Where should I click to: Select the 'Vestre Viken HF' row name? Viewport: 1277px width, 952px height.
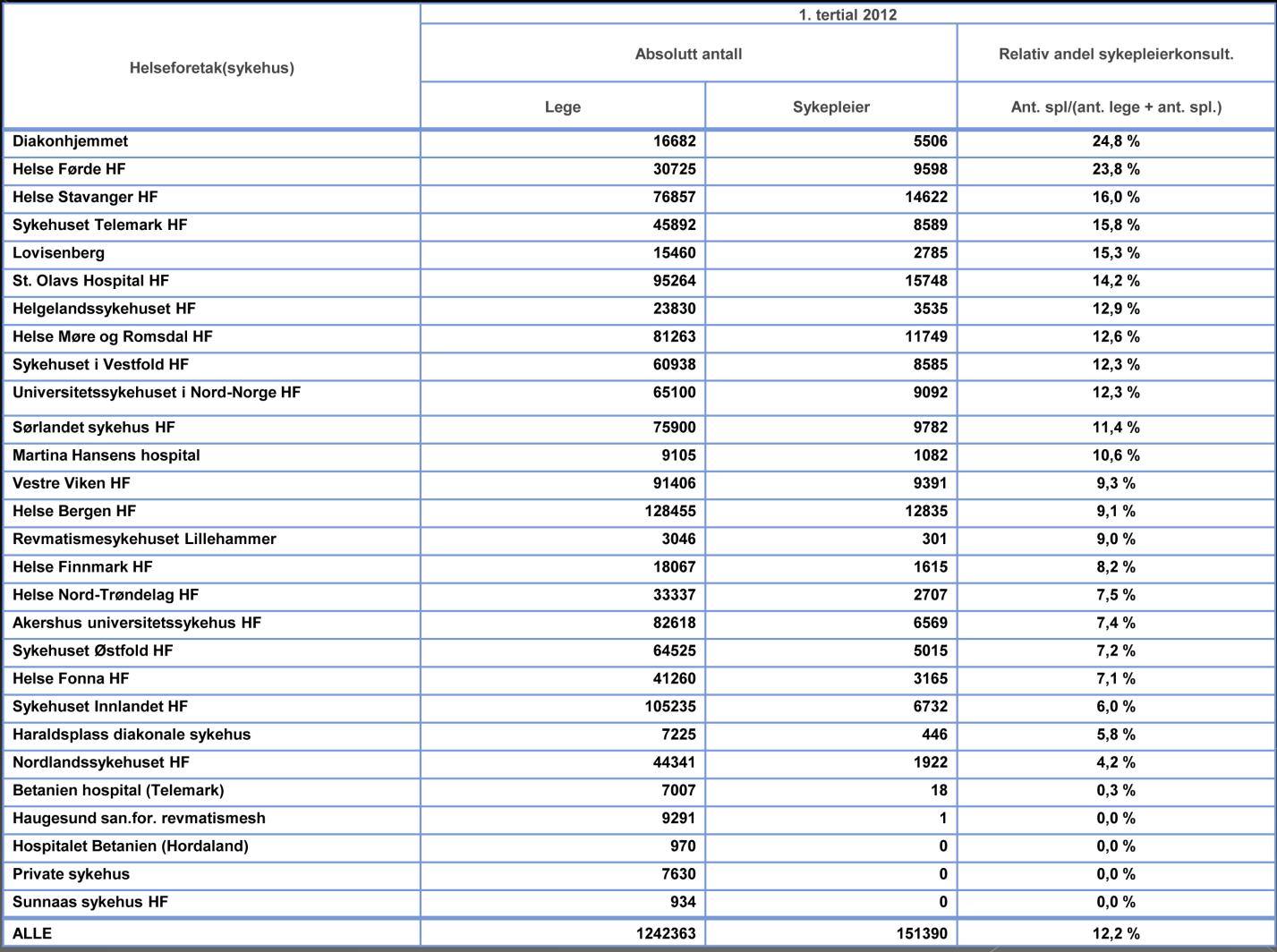pos(72,483)
